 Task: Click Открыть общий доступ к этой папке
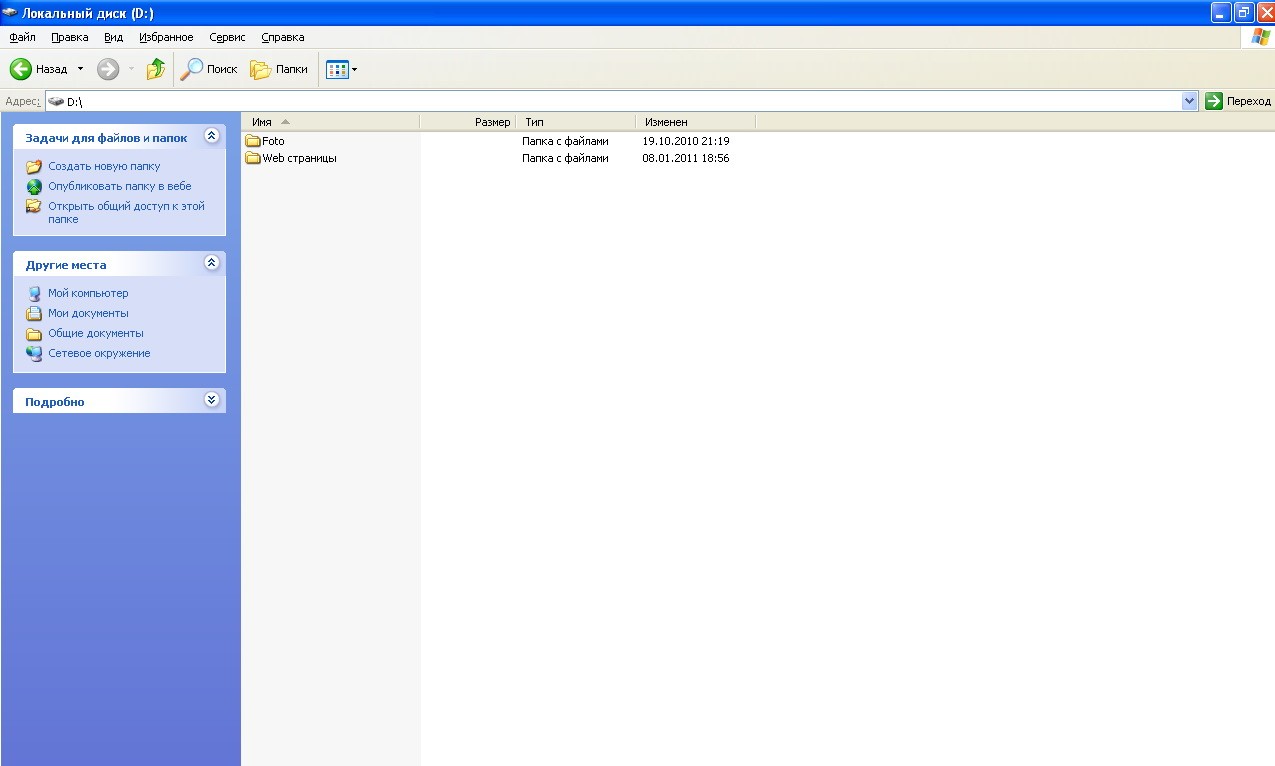(126, 212)
